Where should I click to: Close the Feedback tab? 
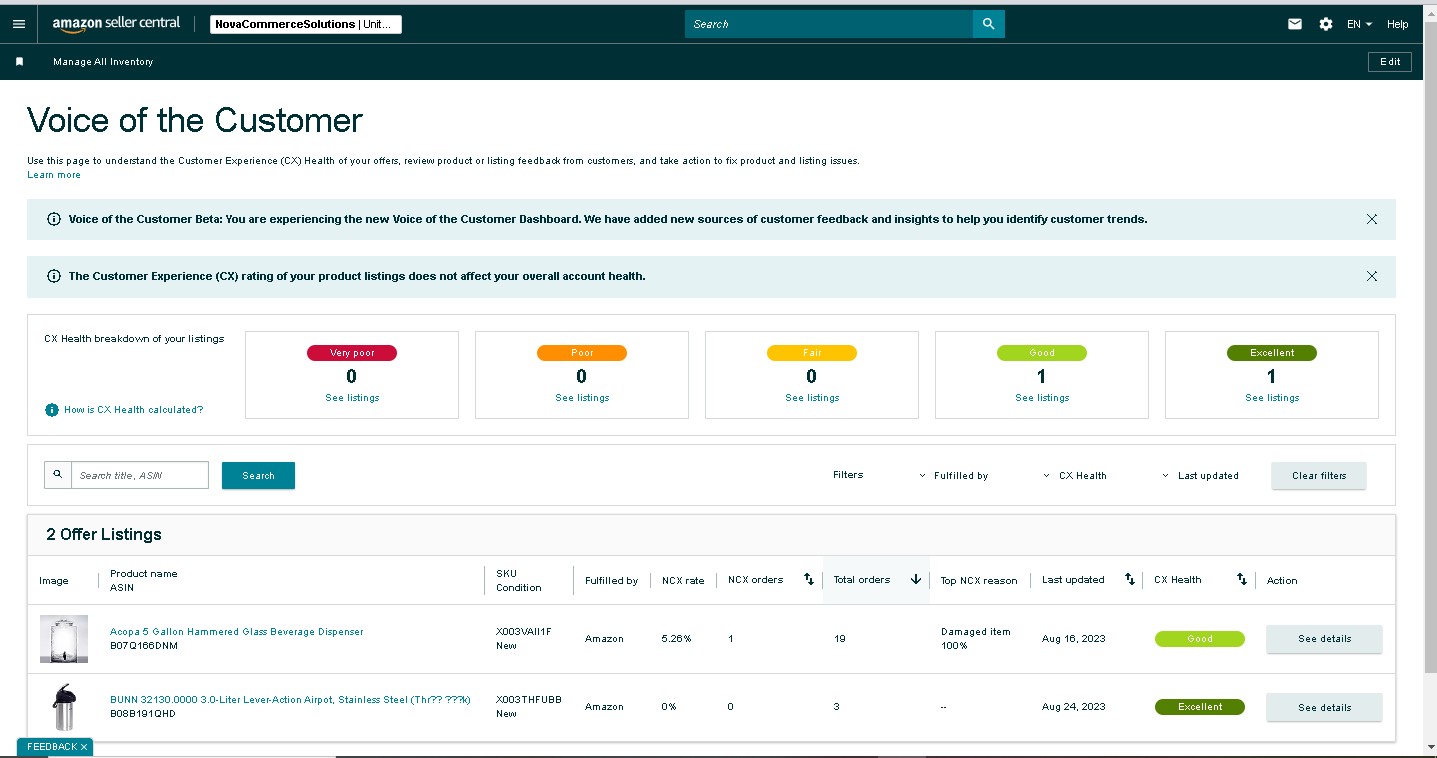pos(84,747)
